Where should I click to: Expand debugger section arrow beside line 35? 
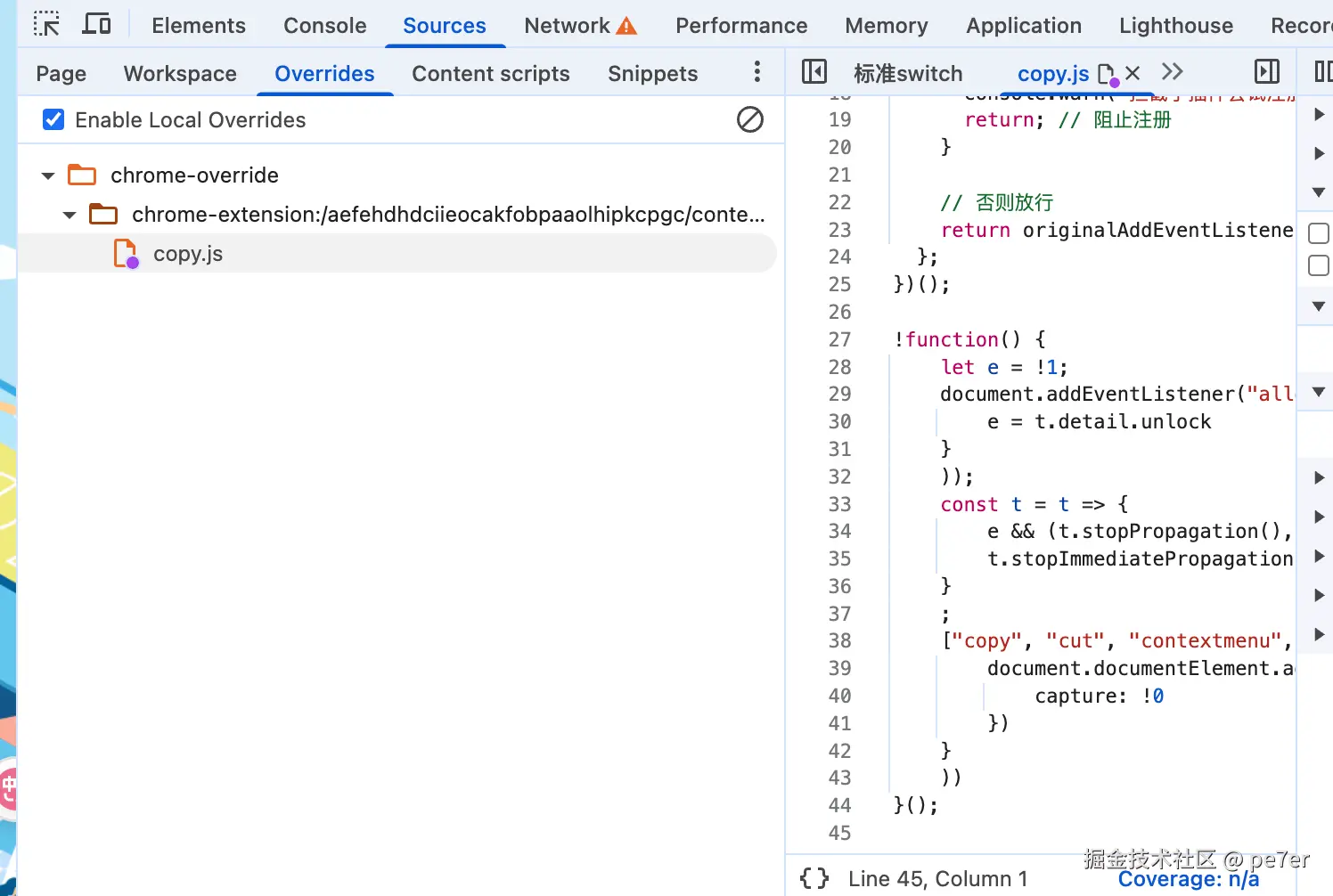coord(1319,556)
